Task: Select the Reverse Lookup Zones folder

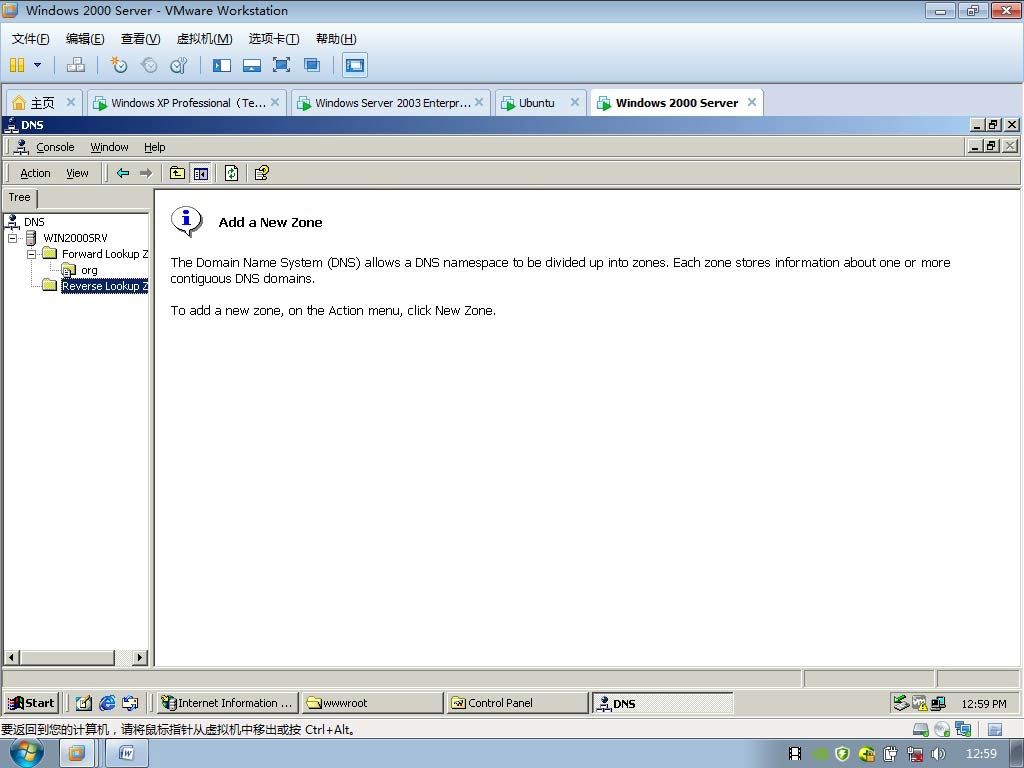Action: point(105,286)
